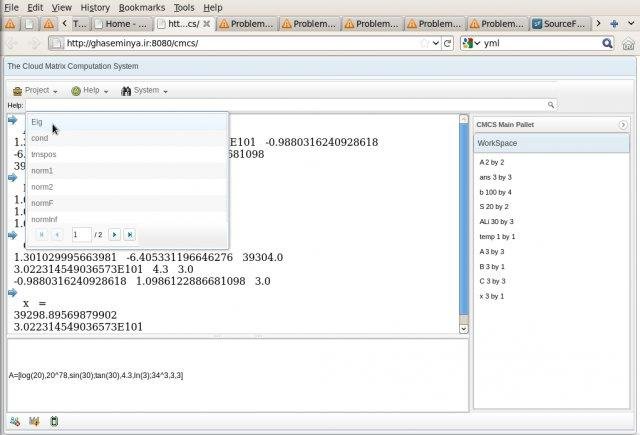
Task: Select variable ALi 30 by 3
Action: point(496,222)
